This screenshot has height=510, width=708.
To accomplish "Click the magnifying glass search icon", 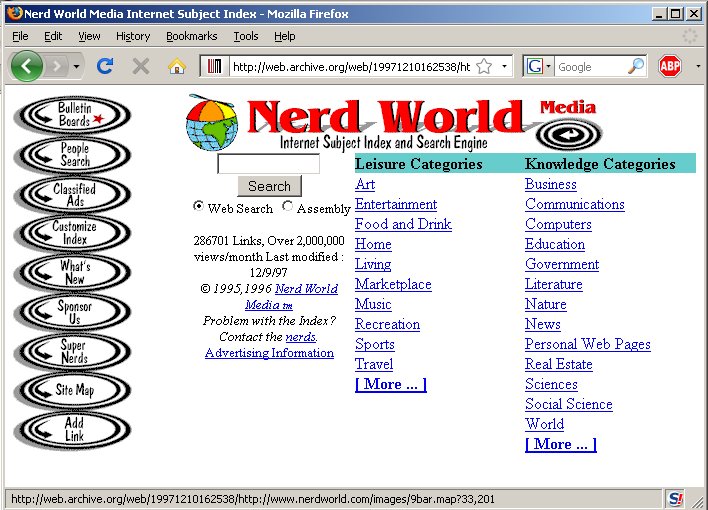I will click(x=636, y=66).
